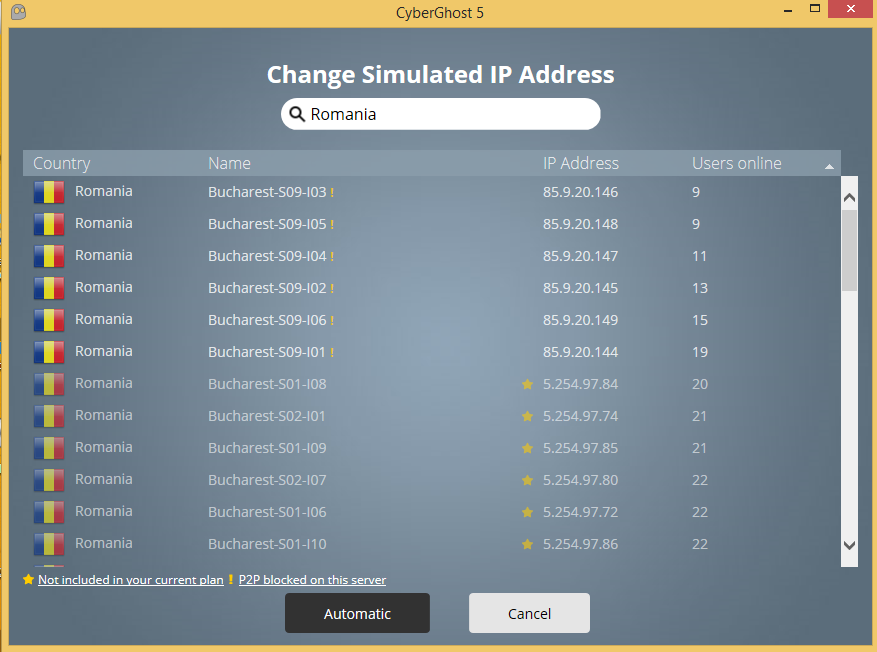Click IP address 85.9.20.149
The image size is (877, 652).
(580, 320)
